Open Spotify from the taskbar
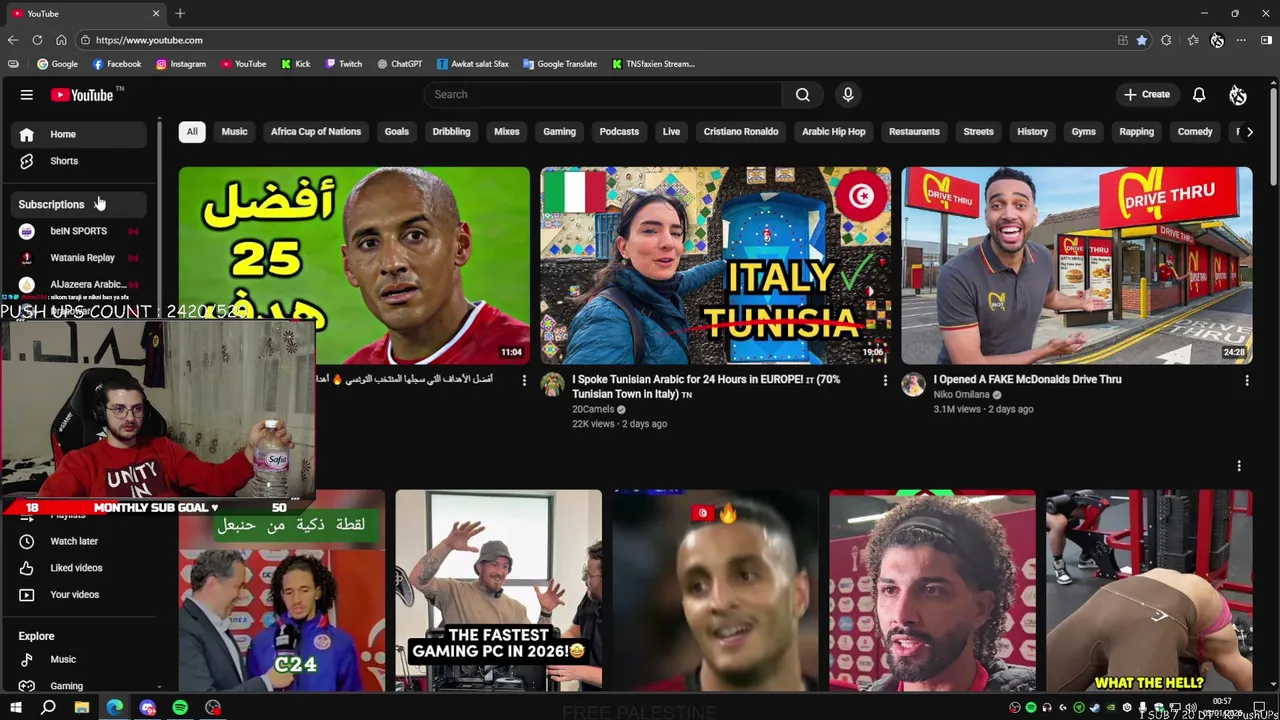Image resolution: width=1280 pixels, height=720 pixels. (180, 708)
